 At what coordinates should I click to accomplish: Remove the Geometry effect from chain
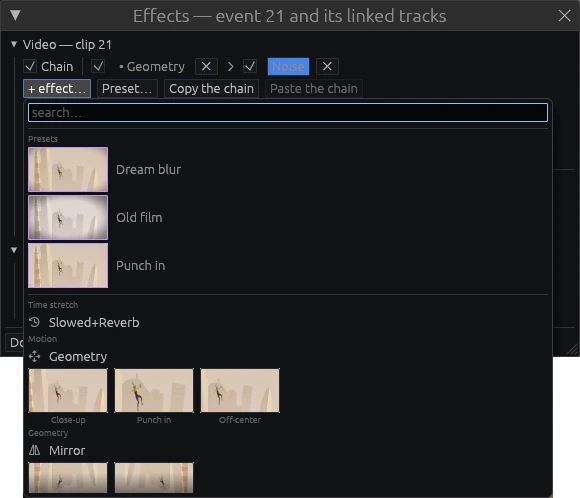pos(206,67)
